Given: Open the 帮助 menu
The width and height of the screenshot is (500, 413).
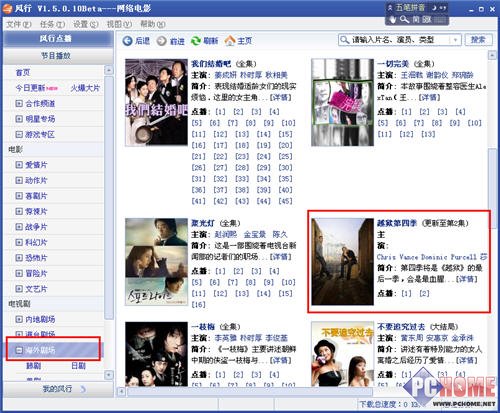Looking at the screenshot, I should (152, 24).
